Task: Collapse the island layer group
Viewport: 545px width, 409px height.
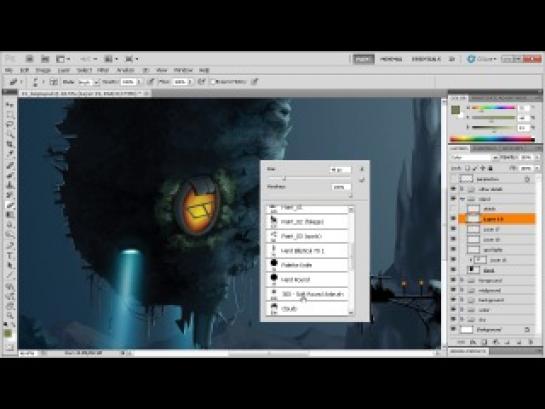Action: pos(462,199)
